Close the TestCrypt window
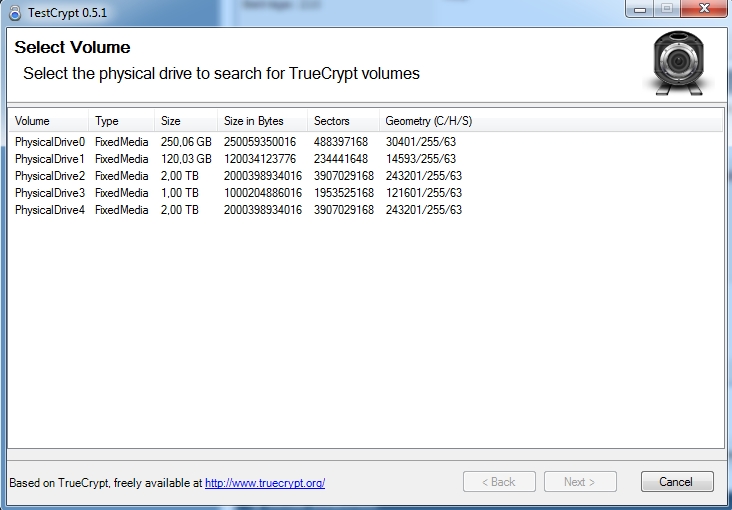This screenshot has width=732, height=510. (704, 8)
